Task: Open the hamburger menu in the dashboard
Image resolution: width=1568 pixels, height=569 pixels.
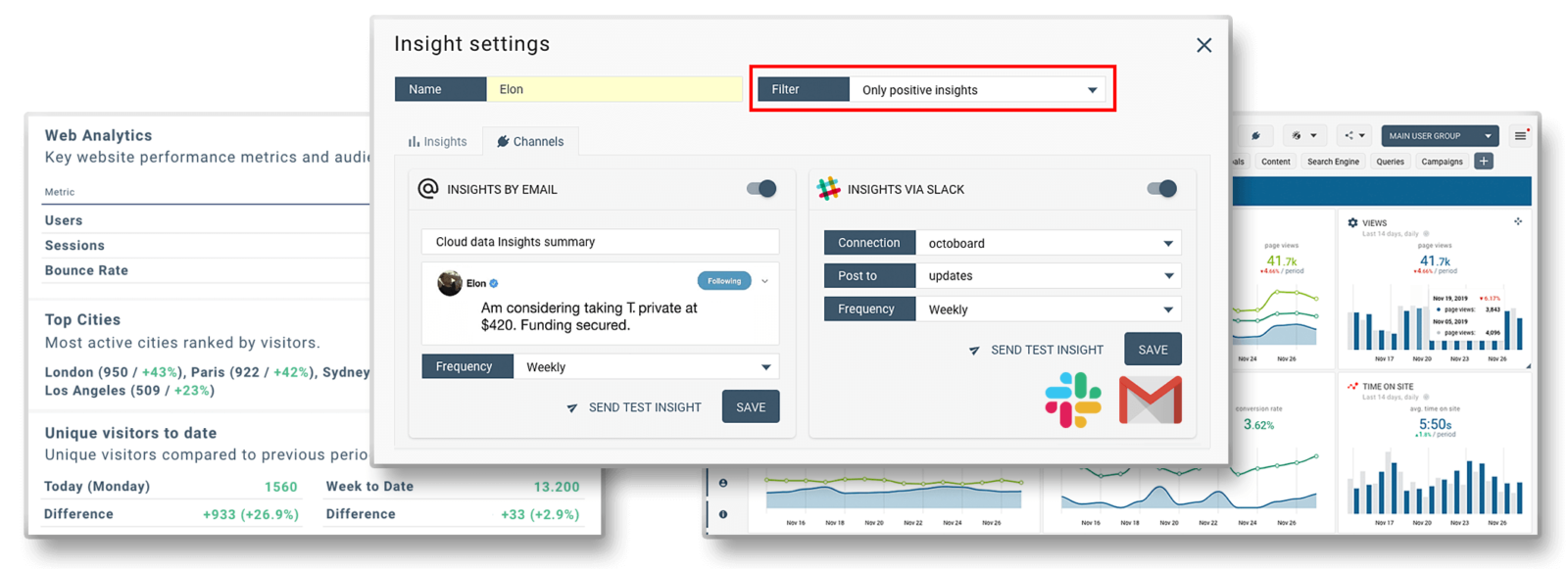Action: point(1520,136)
